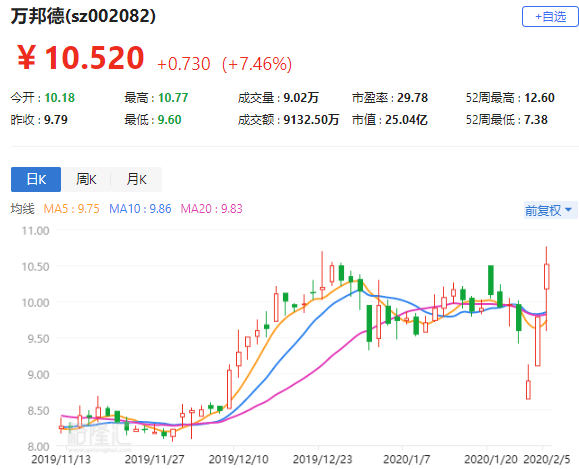
Task: Click the current price ¥10.520
Action: (80, 58)
